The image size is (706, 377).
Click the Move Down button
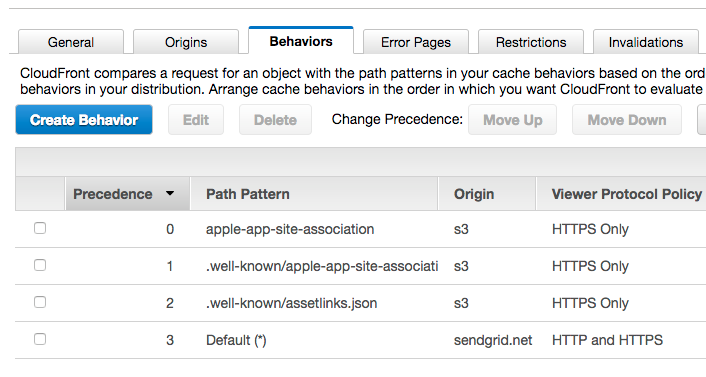coord(627,120)
